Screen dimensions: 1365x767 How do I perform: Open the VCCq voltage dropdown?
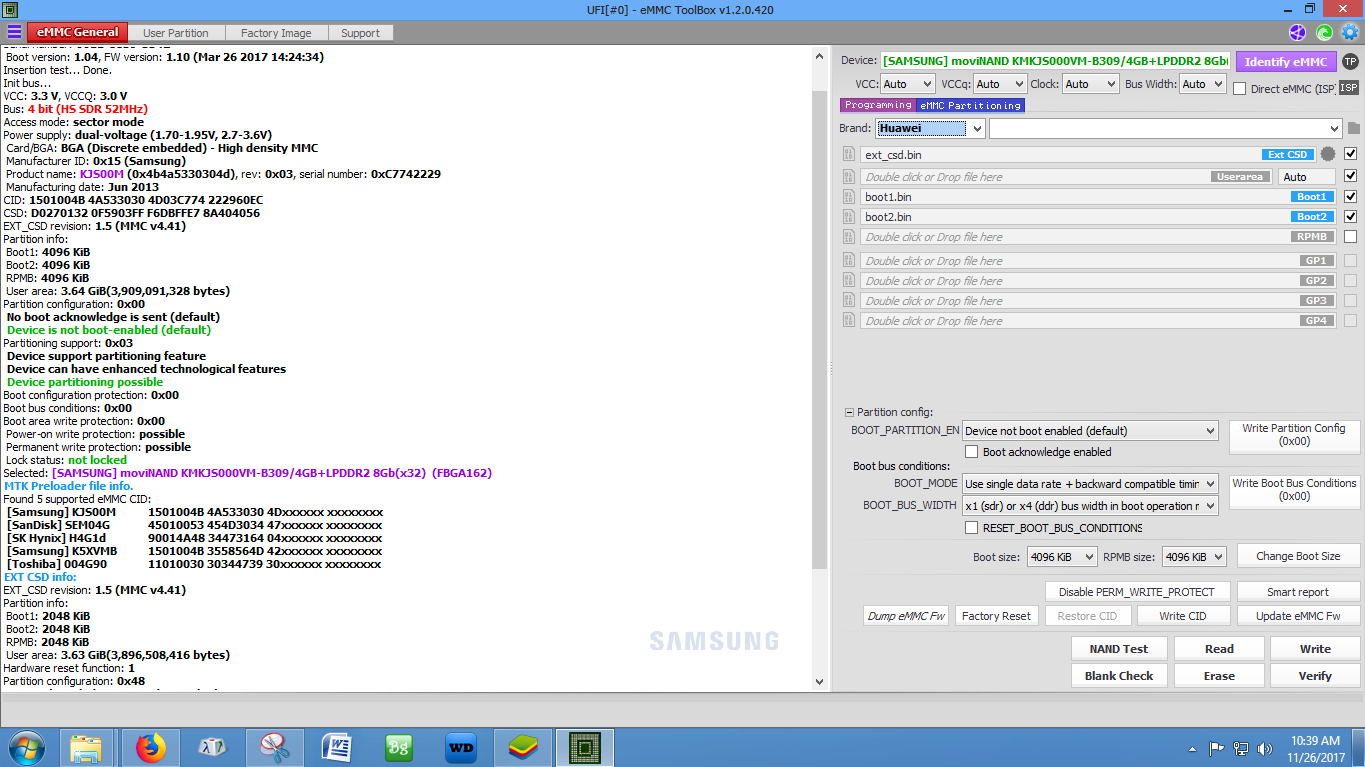coord(1000,84)
